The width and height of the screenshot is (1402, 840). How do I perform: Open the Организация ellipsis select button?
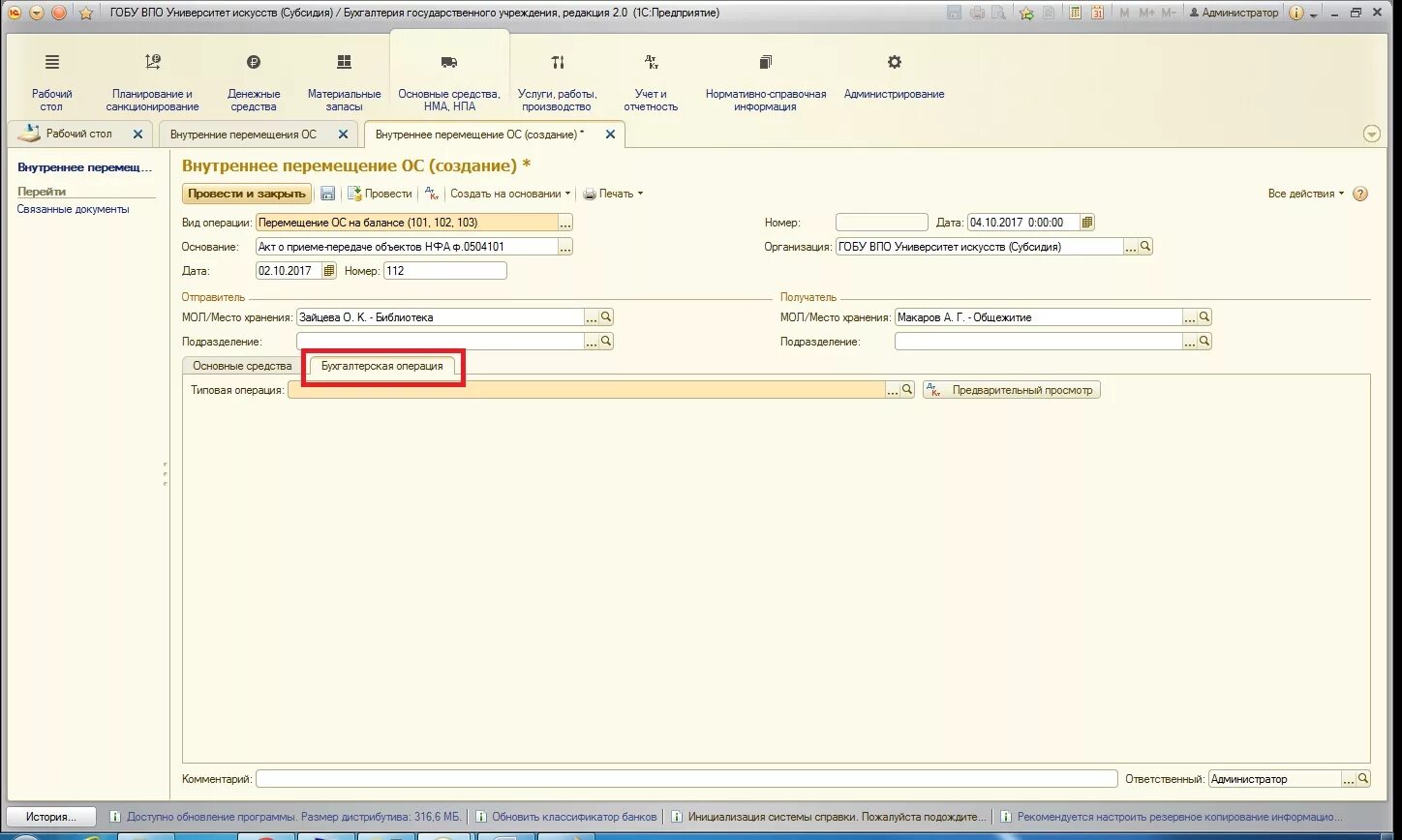click(1130, 247)
